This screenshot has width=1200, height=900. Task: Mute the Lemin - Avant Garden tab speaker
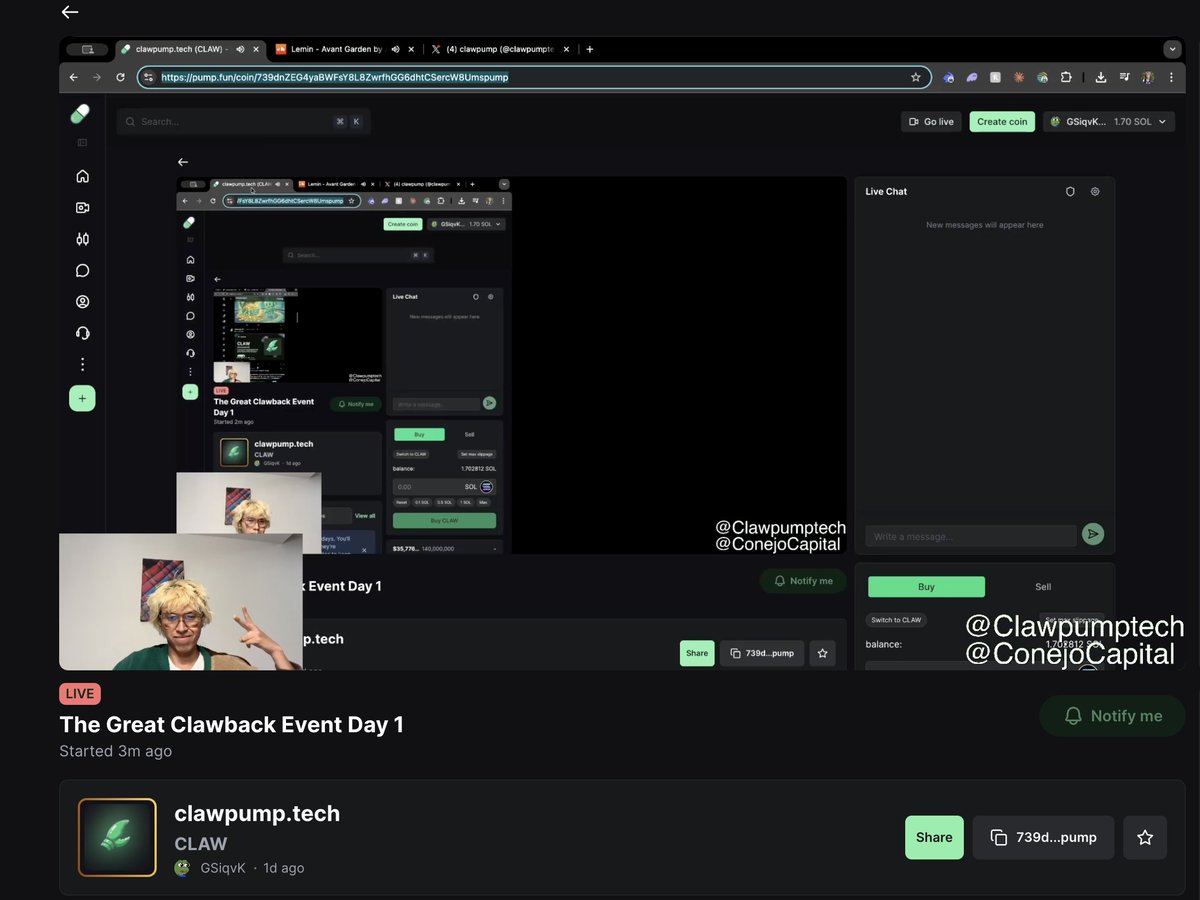point(396,49)
